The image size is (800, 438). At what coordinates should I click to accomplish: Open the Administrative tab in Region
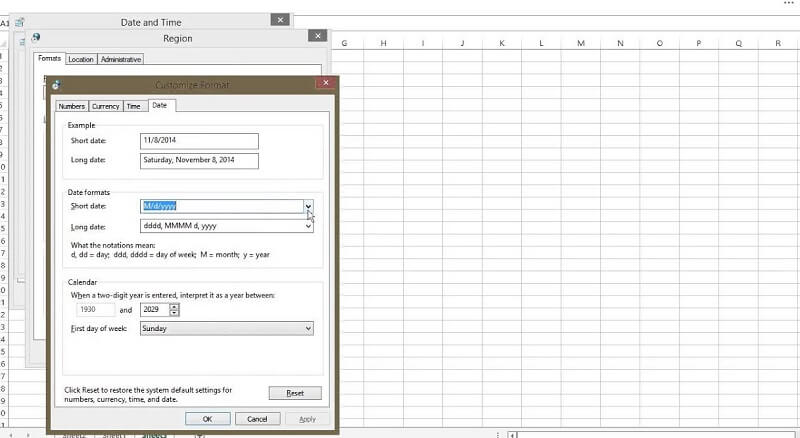point(121,59)
